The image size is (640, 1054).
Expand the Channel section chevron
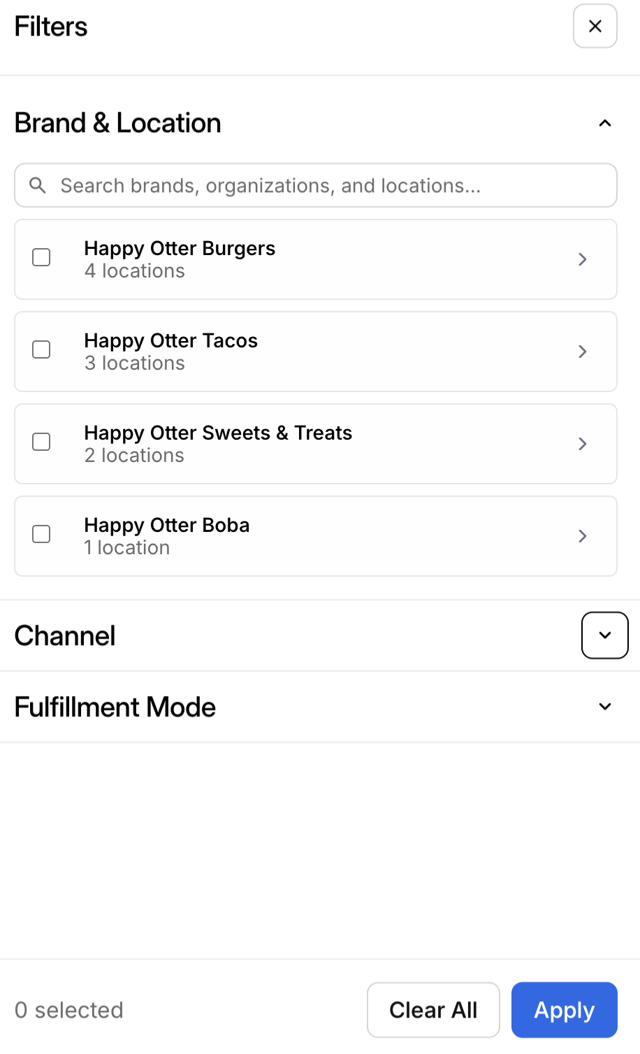tap(604, 635)
